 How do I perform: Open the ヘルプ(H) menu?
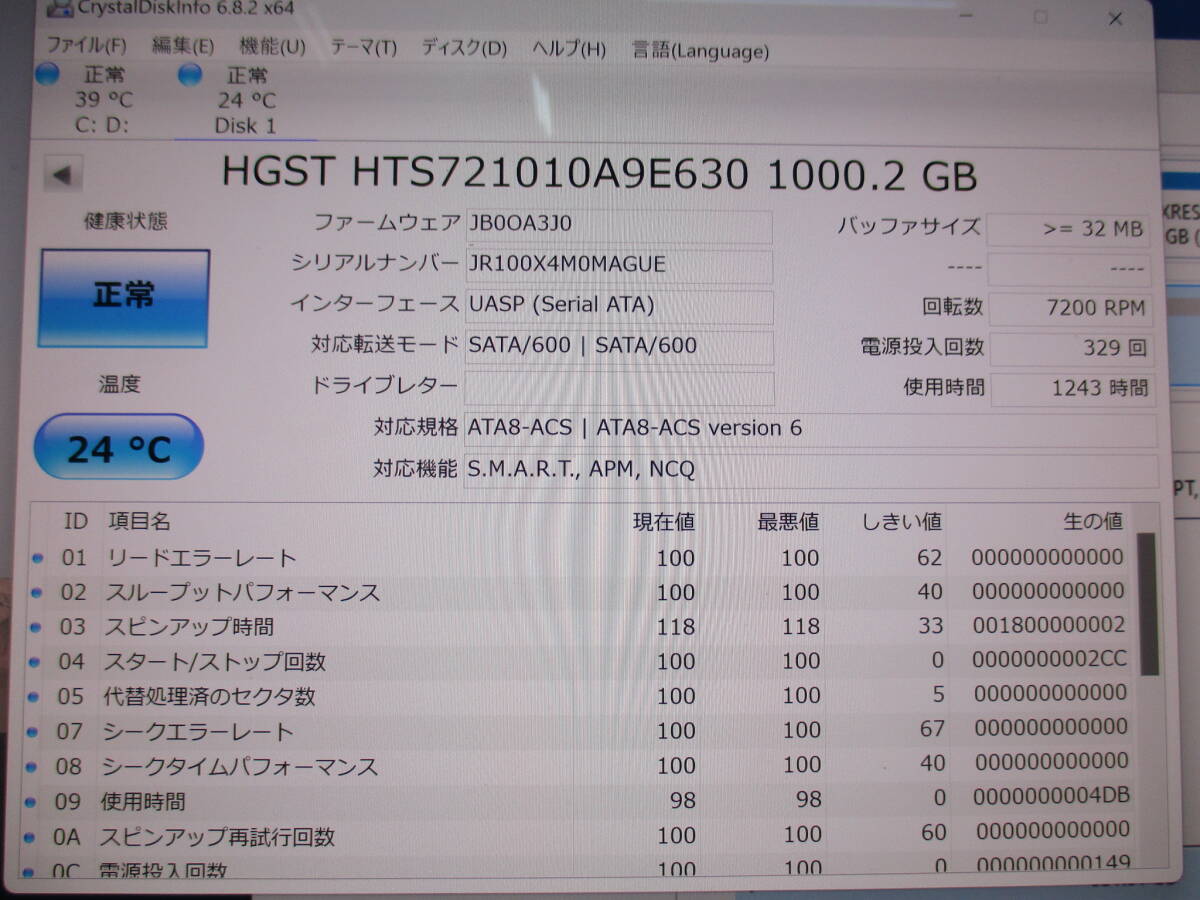click(x=568, y=50)
